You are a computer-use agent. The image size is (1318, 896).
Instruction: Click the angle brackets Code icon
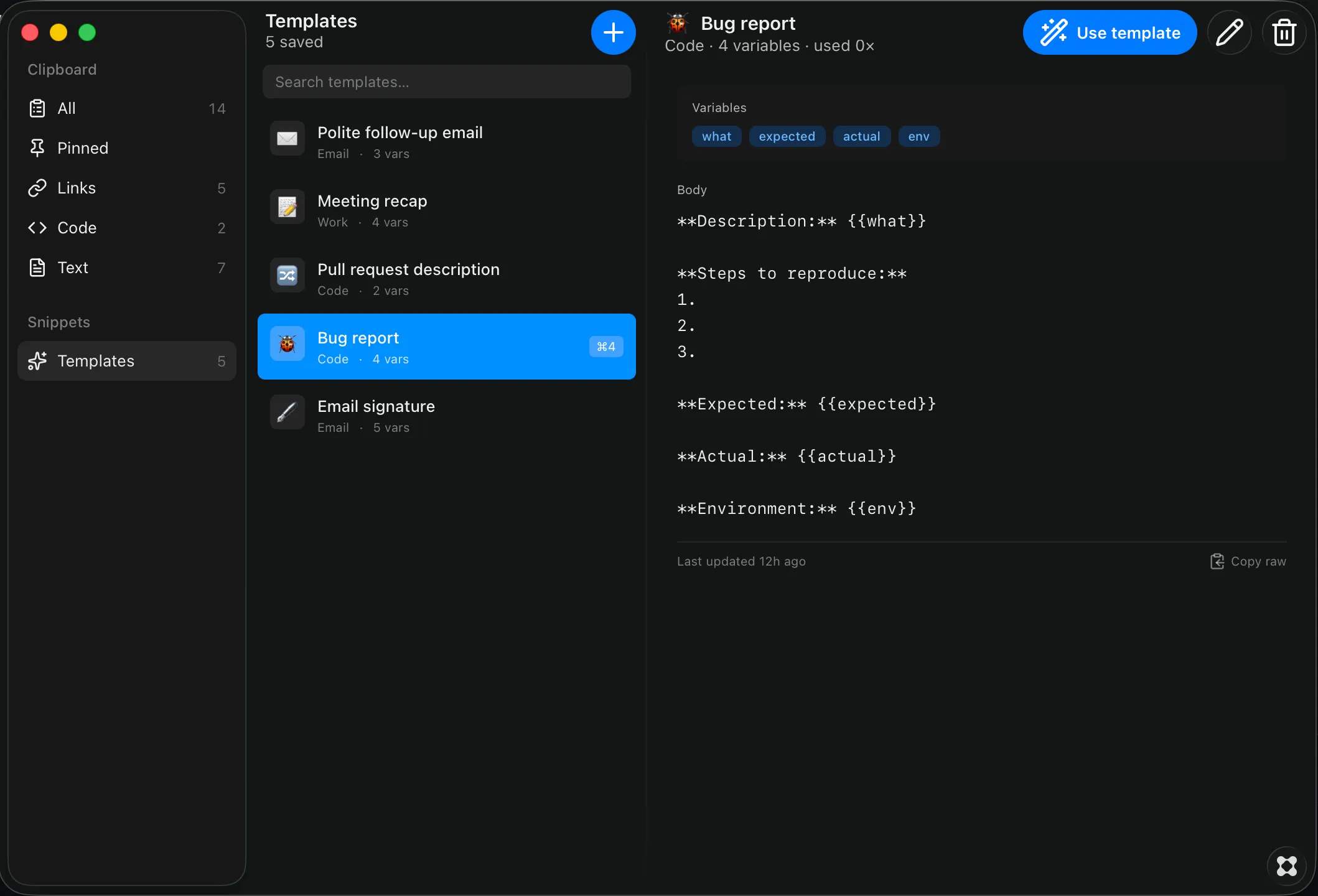tap(37, 228)
